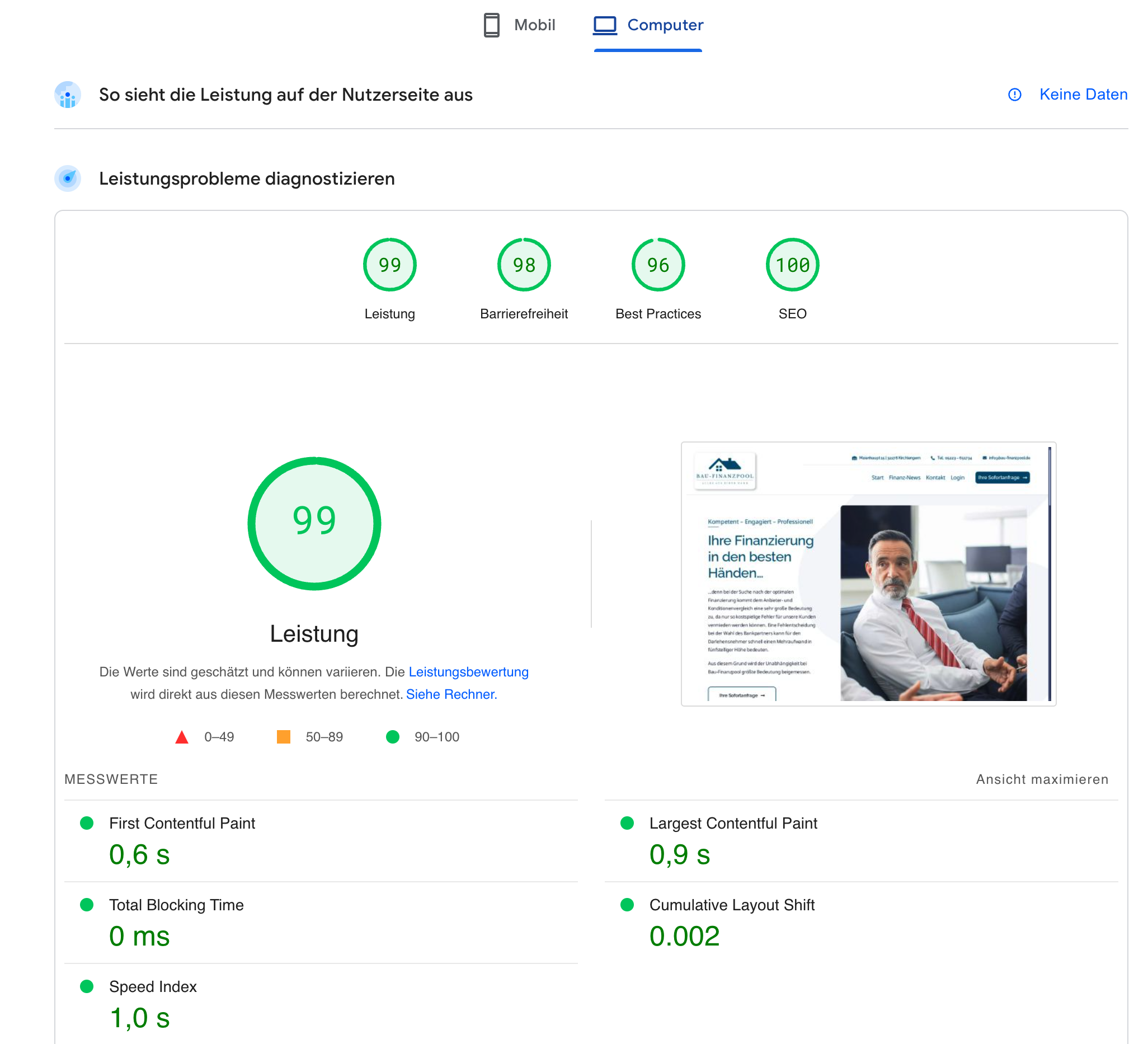Click the 0,9 s value
The width and height of the screenshot is (1148, 1044).
[680, 854]
